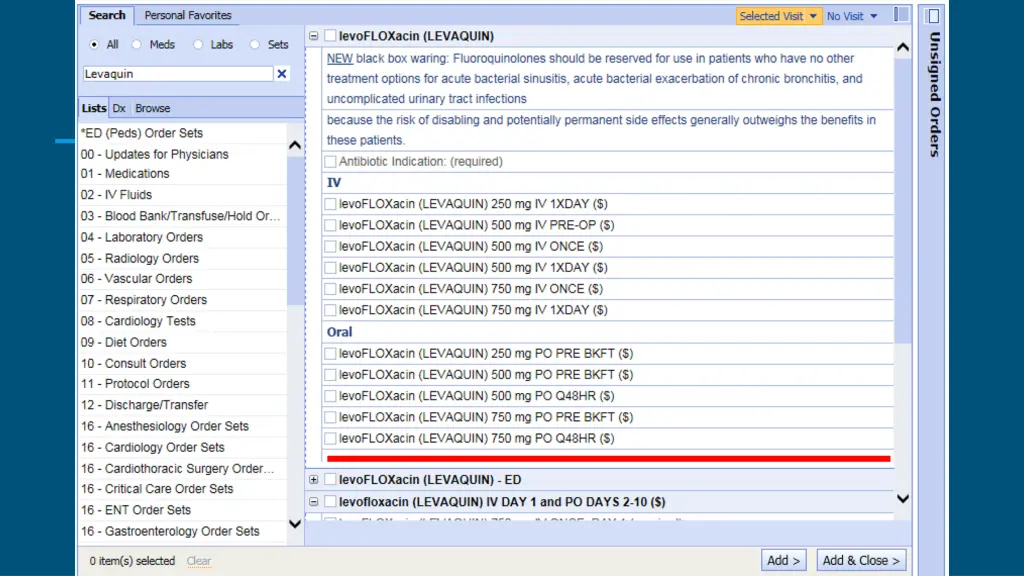1024x576 pixels.
Task: Select the All radio button
Action: (94, 44)
